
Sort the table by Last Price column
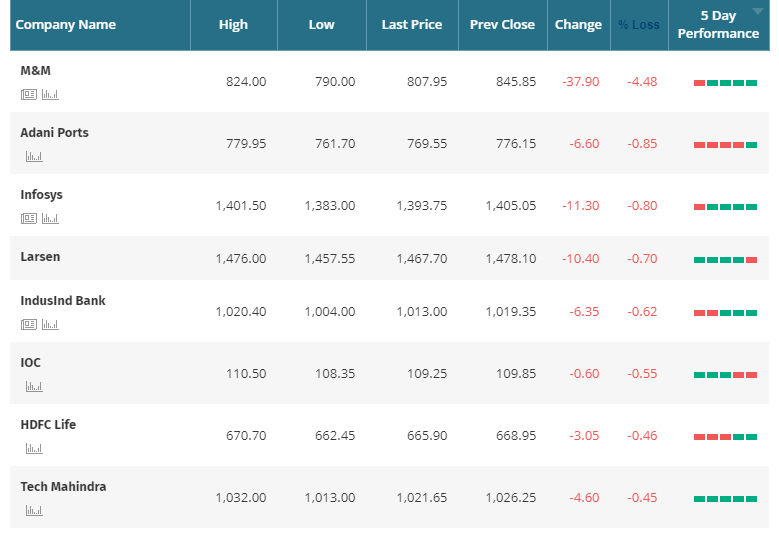[412, 25]
